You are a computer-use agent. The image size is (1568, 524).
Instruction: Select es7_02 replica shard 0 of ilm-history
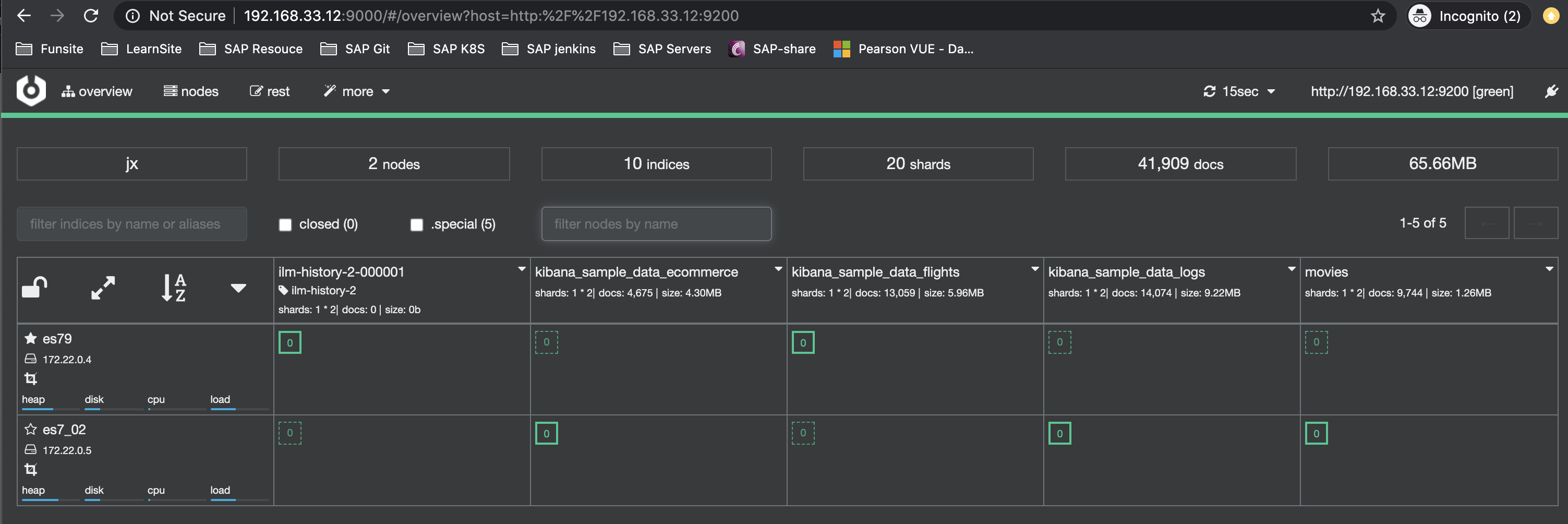tap(290, 433)
